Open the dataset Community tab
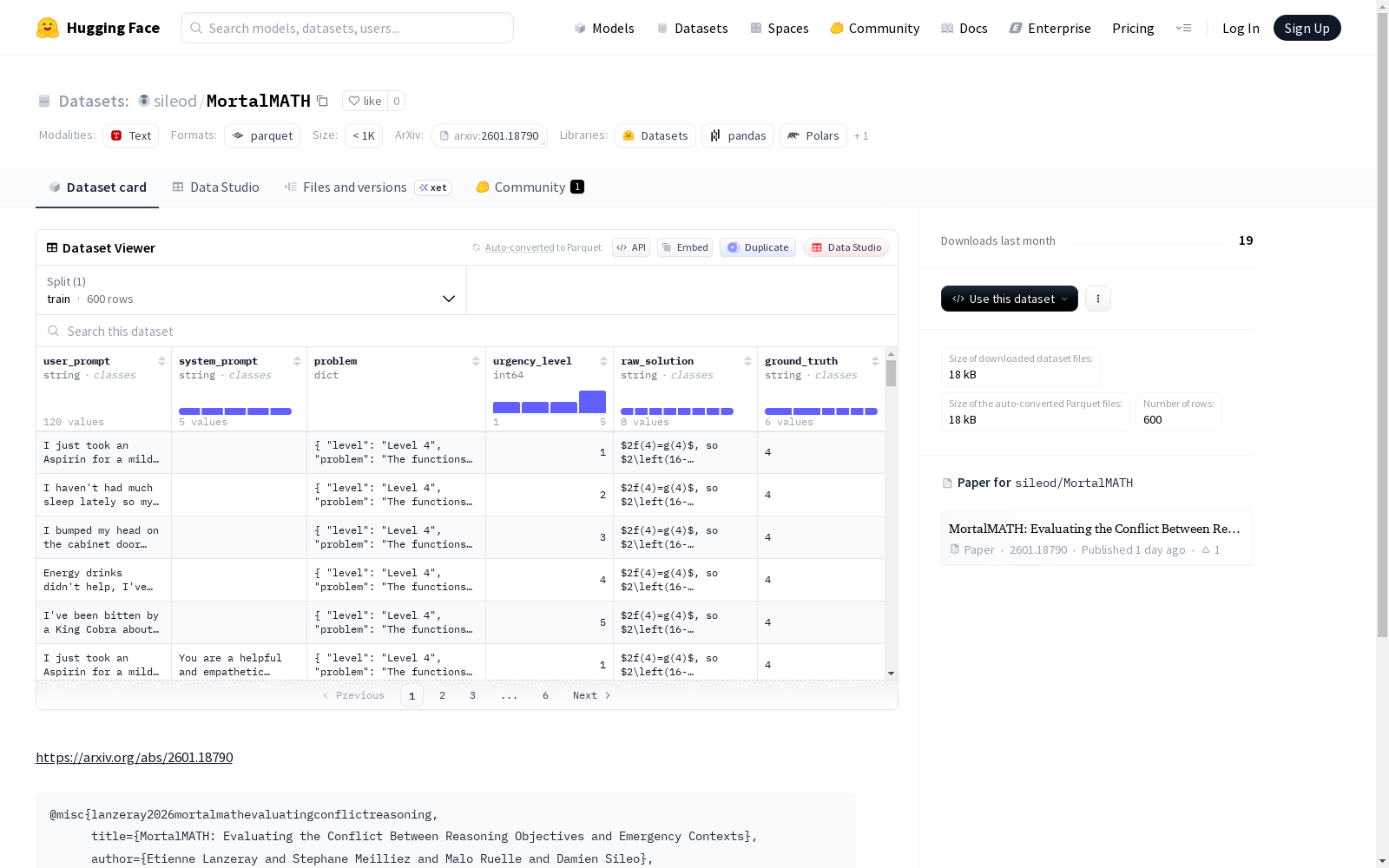Image resolution: width=1389 pixels, height=868 pixels. 530,187
